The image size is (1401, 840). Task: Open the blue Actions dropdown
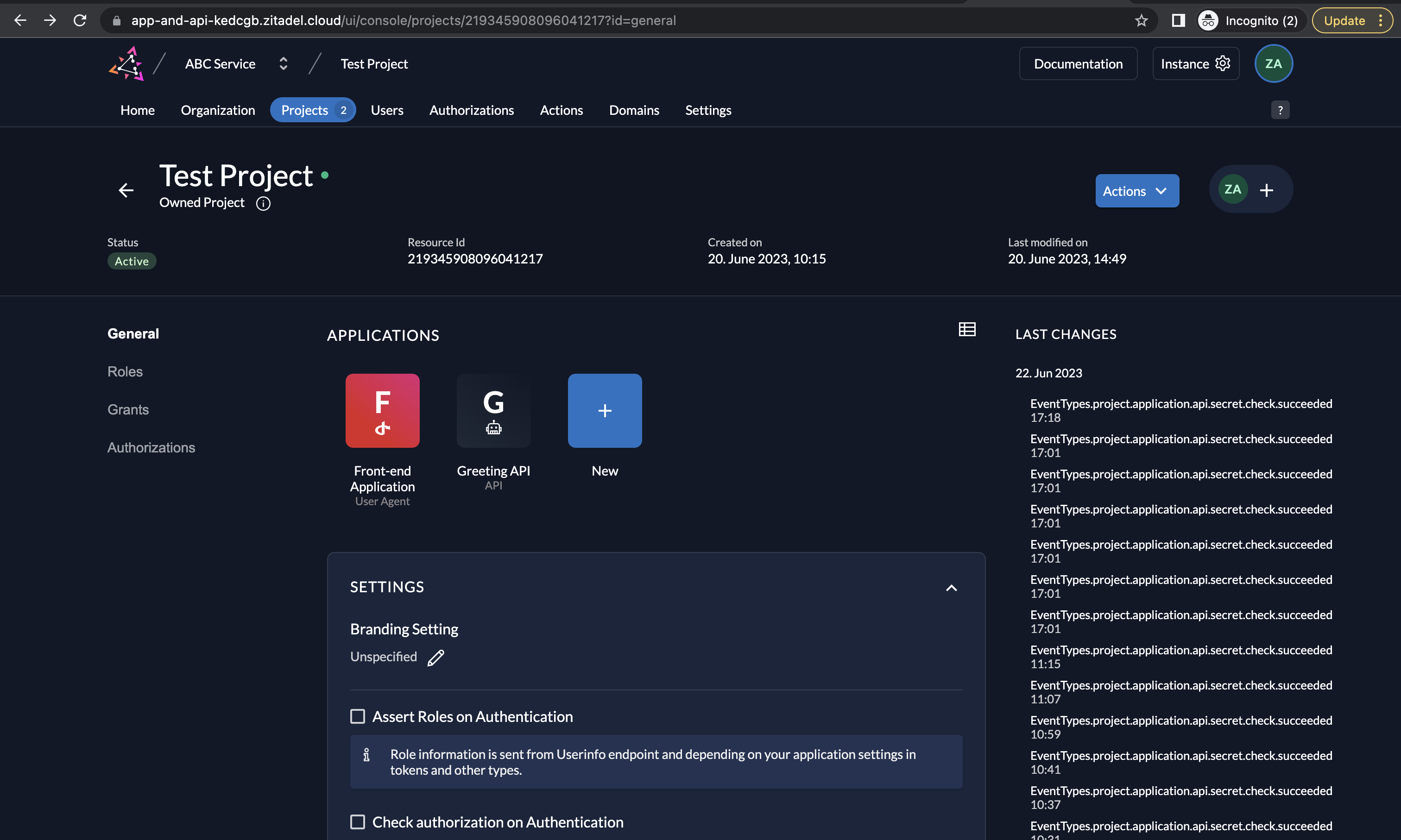point(1136,191)
